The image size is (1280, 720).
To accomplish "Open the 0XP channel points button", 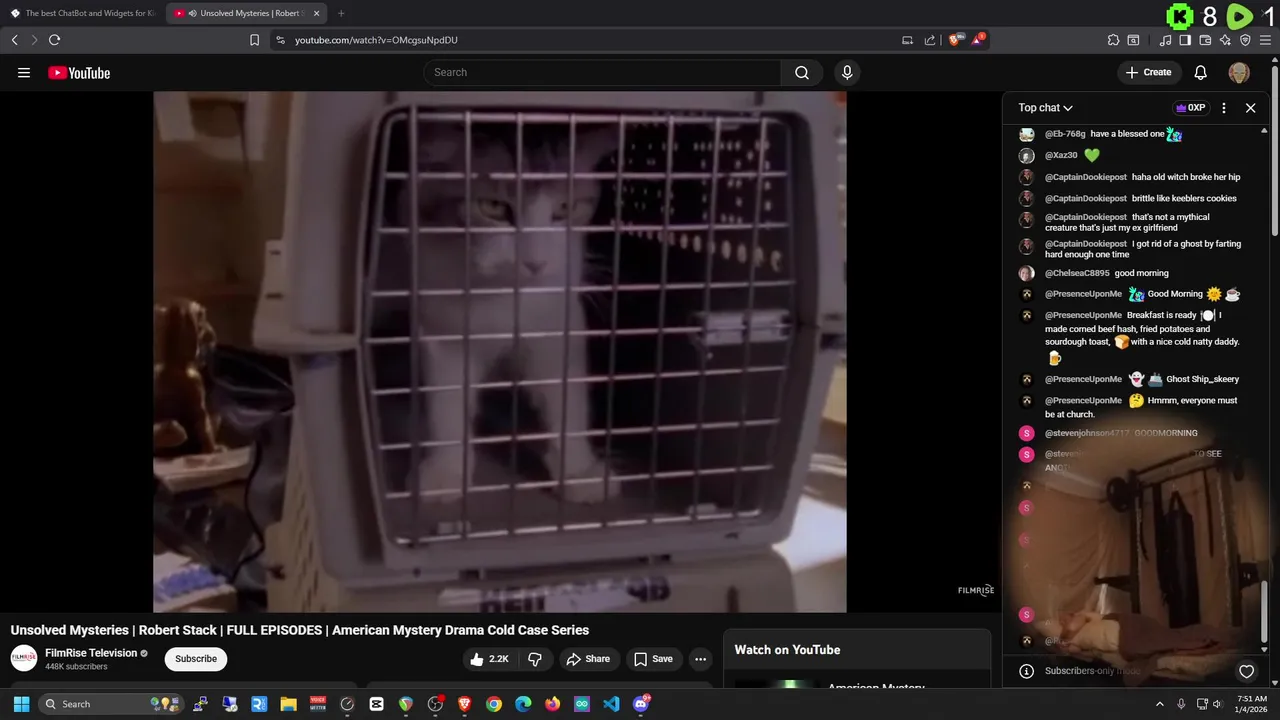I will pos(1190,108).
